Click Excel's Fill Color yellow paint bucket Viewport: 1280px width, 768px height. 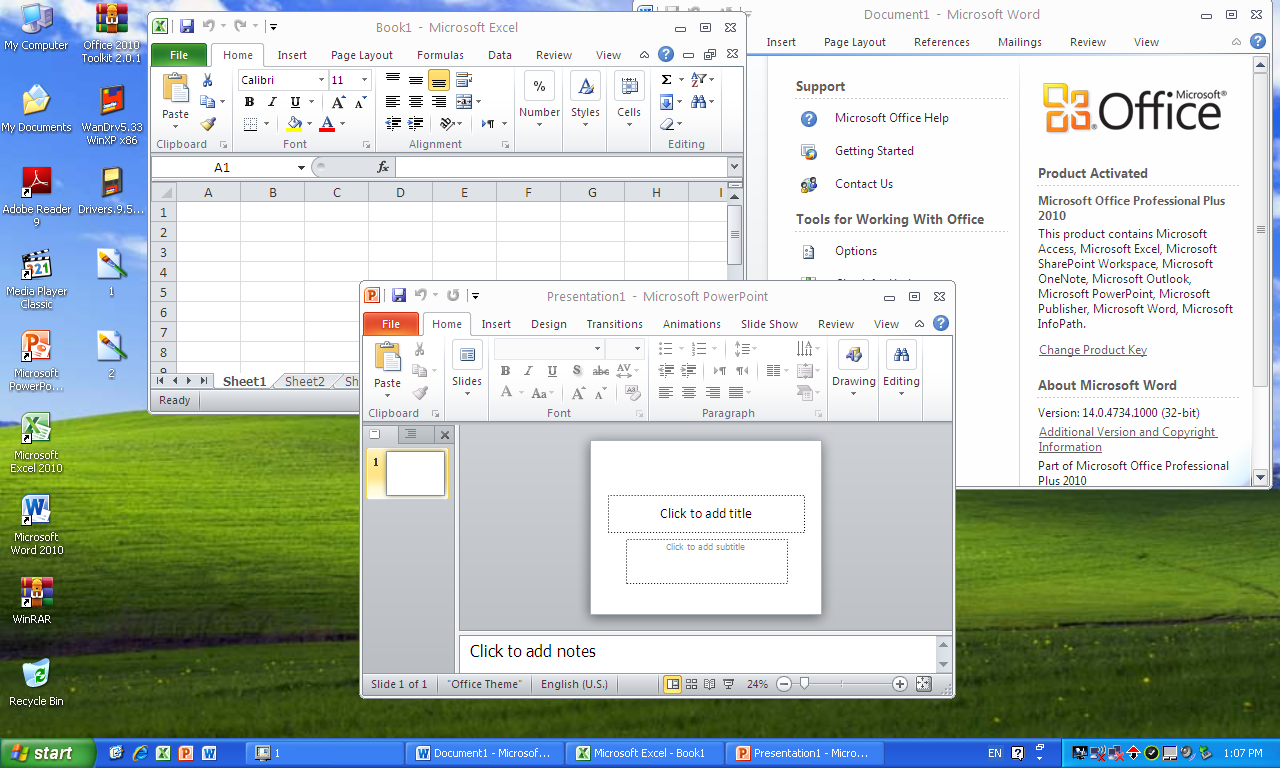click(x=294, y=124)
